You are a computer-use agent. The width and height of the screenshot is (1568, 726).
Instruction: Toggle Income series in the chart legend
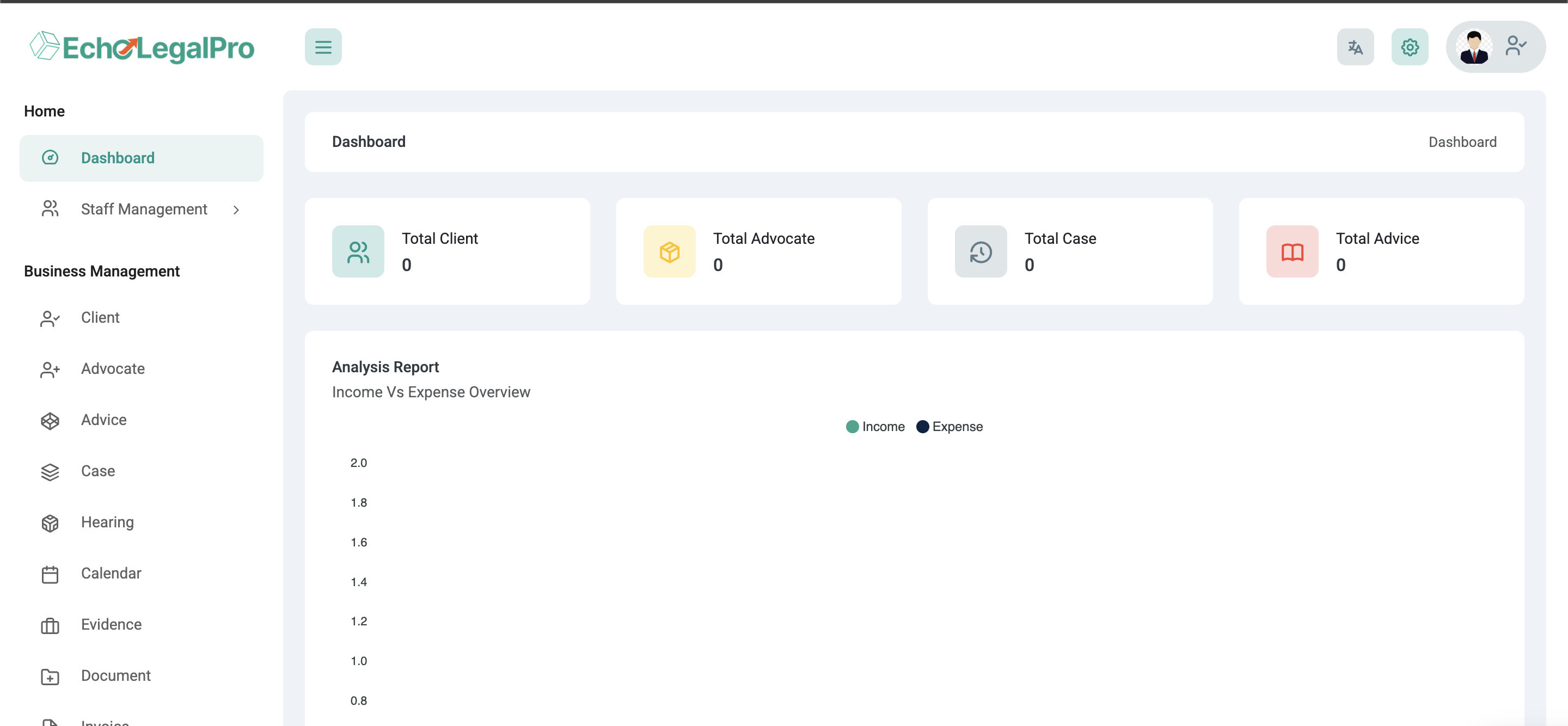pyautogui.click(x=883, y=427)
